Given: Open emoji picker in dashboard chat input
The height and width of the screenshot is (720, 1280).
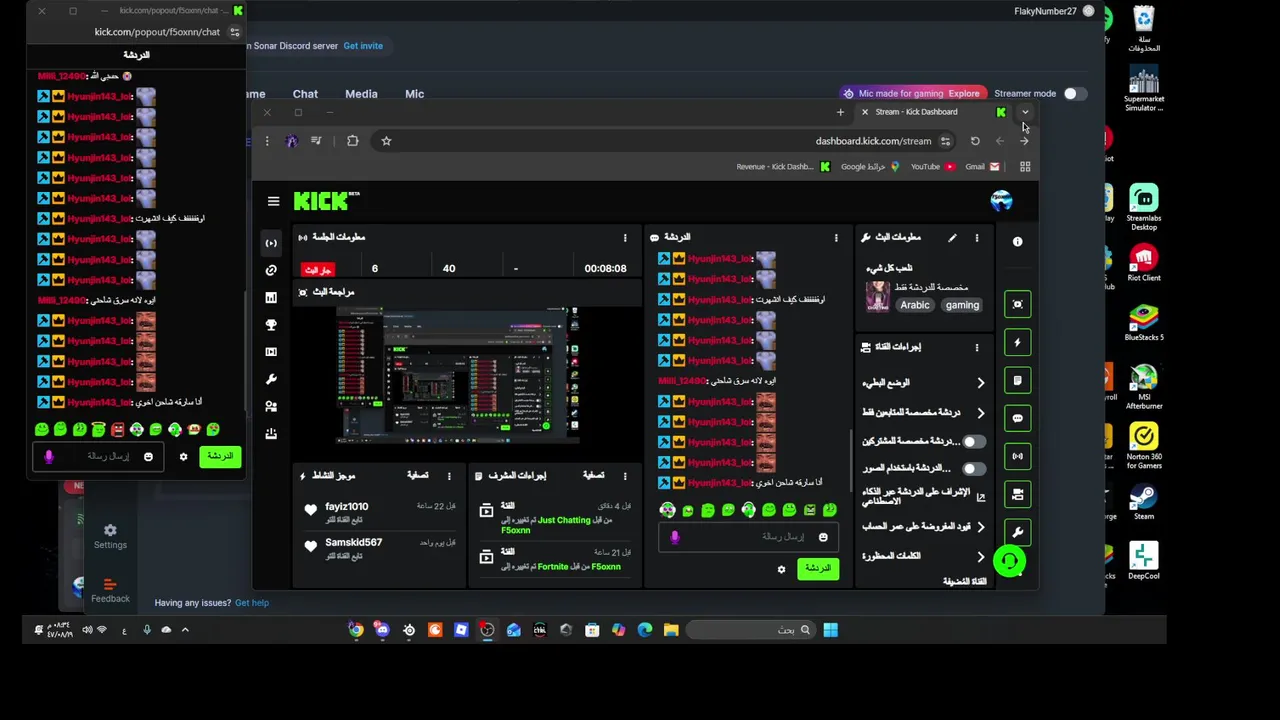Looking at the screenshot, I should [823, 537].
